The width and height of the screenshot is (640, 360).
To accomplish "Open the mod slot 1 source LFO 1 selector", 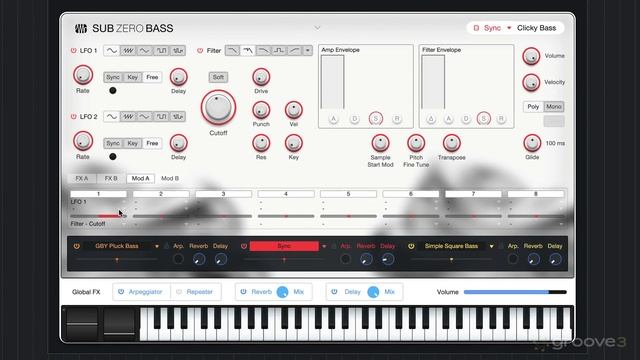I will click(x=98, y=202).
